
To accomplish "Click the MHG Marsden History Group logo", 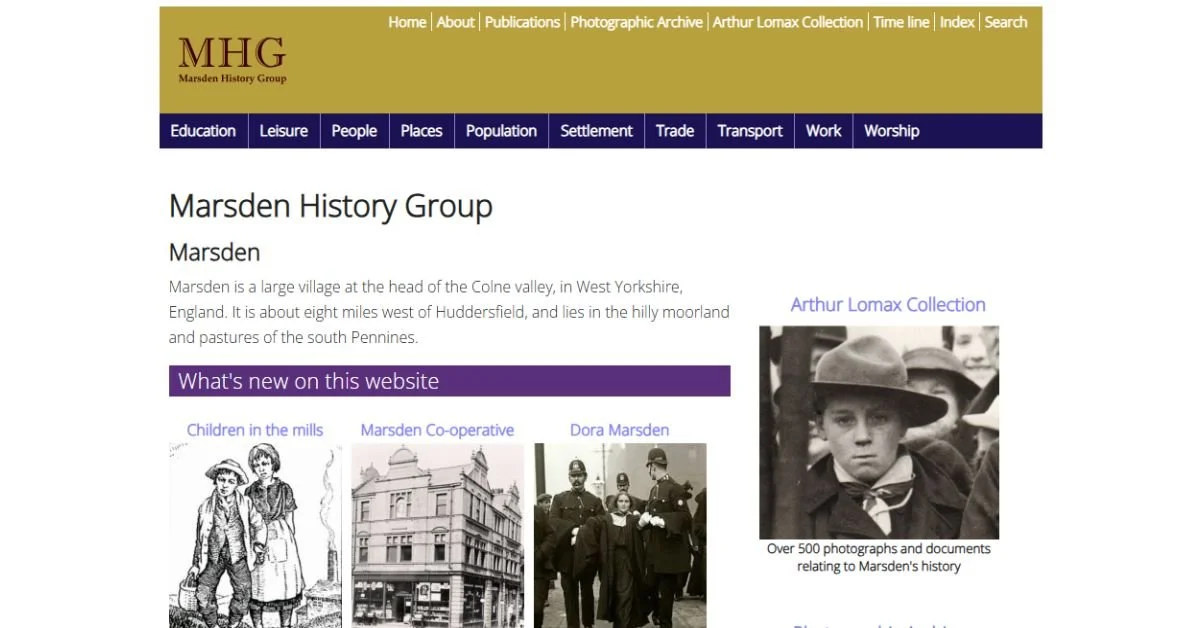I will 232,60.
